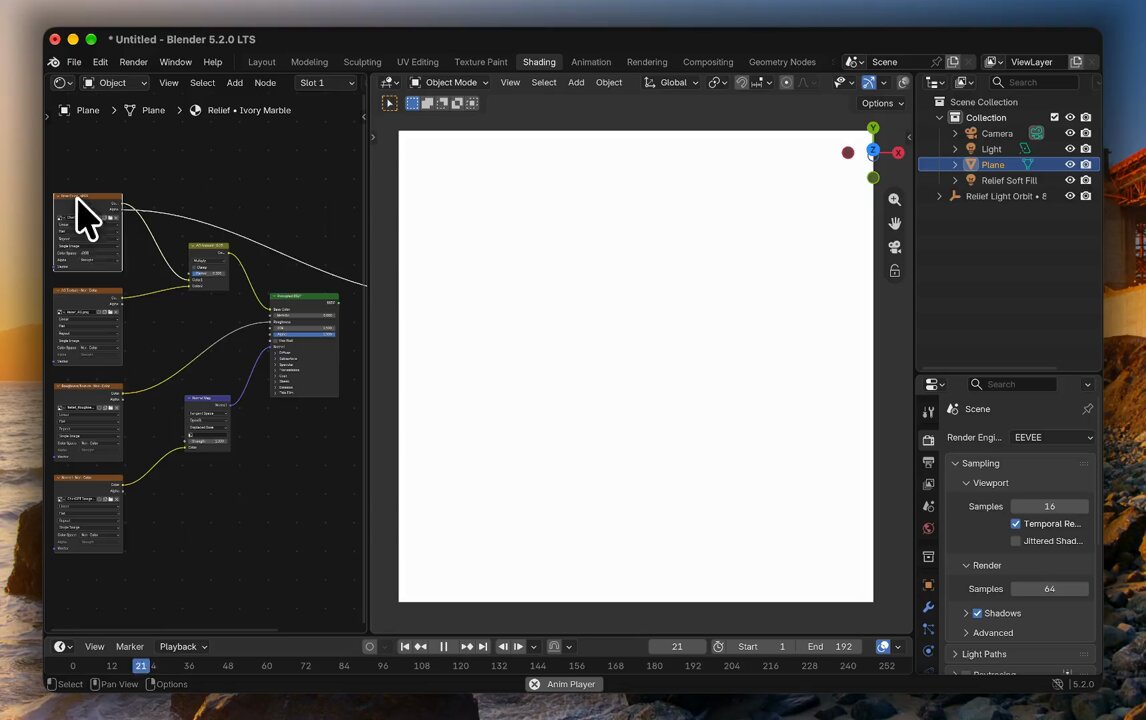
Task: Click the Blender logo icon in menu bar
Action: [54, 62]
